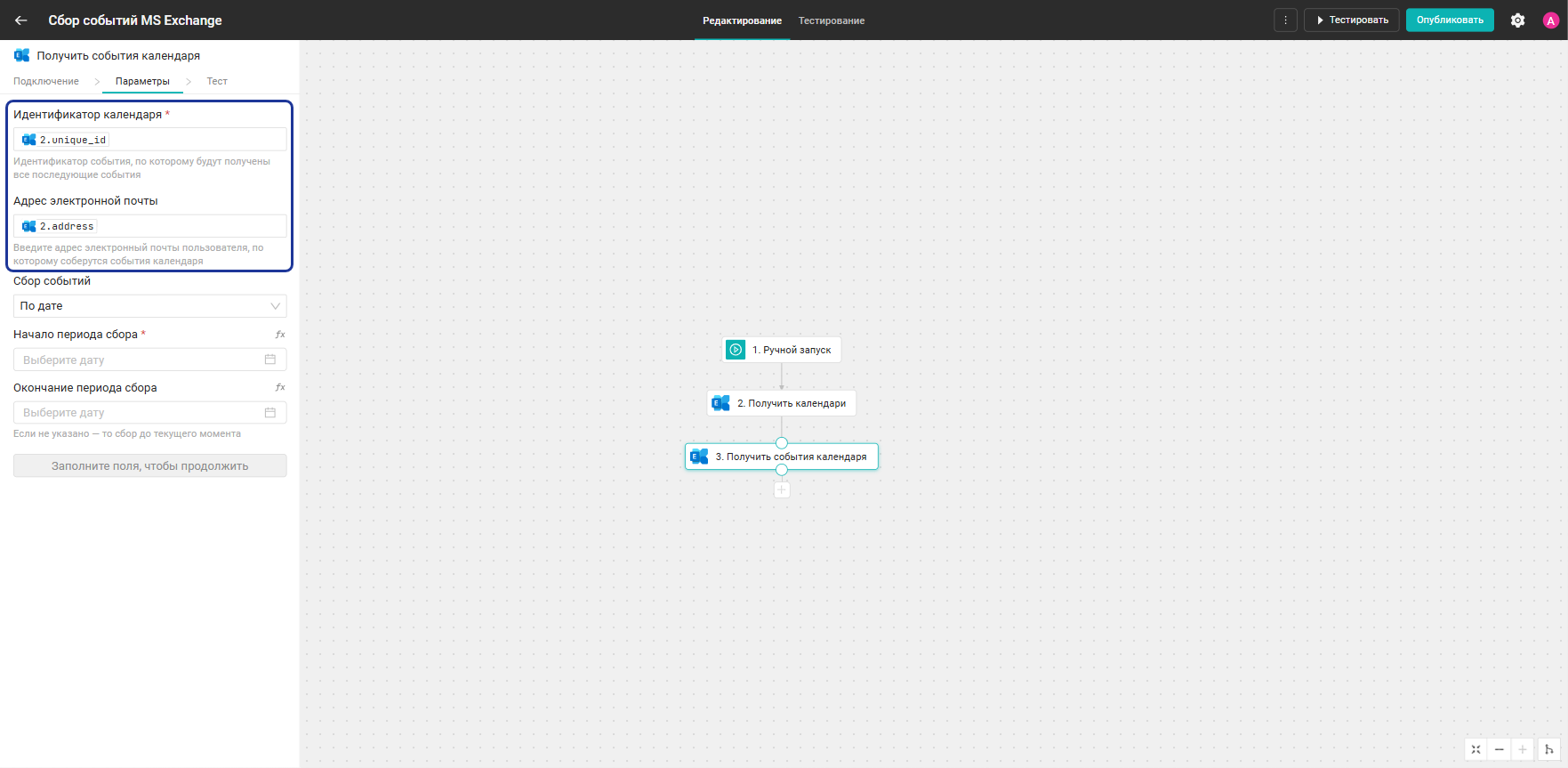The height and width of the screenshot is (768, 1568).
Task: Open date picker for Окончание периода сбора
Action: coord(150,413)
